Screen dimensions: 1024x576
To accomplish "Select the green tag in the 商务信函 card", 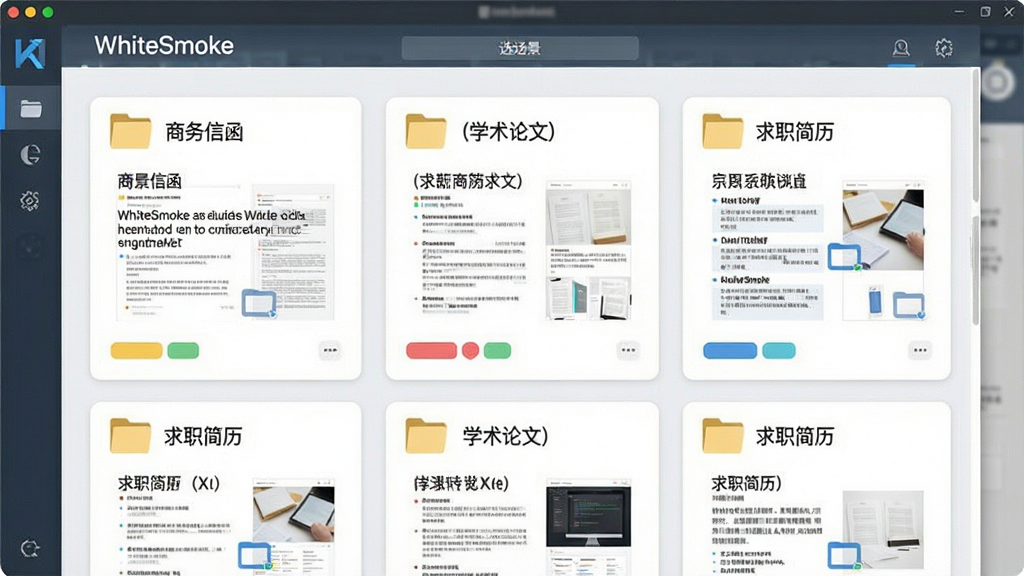I will [x=183, y=351].
